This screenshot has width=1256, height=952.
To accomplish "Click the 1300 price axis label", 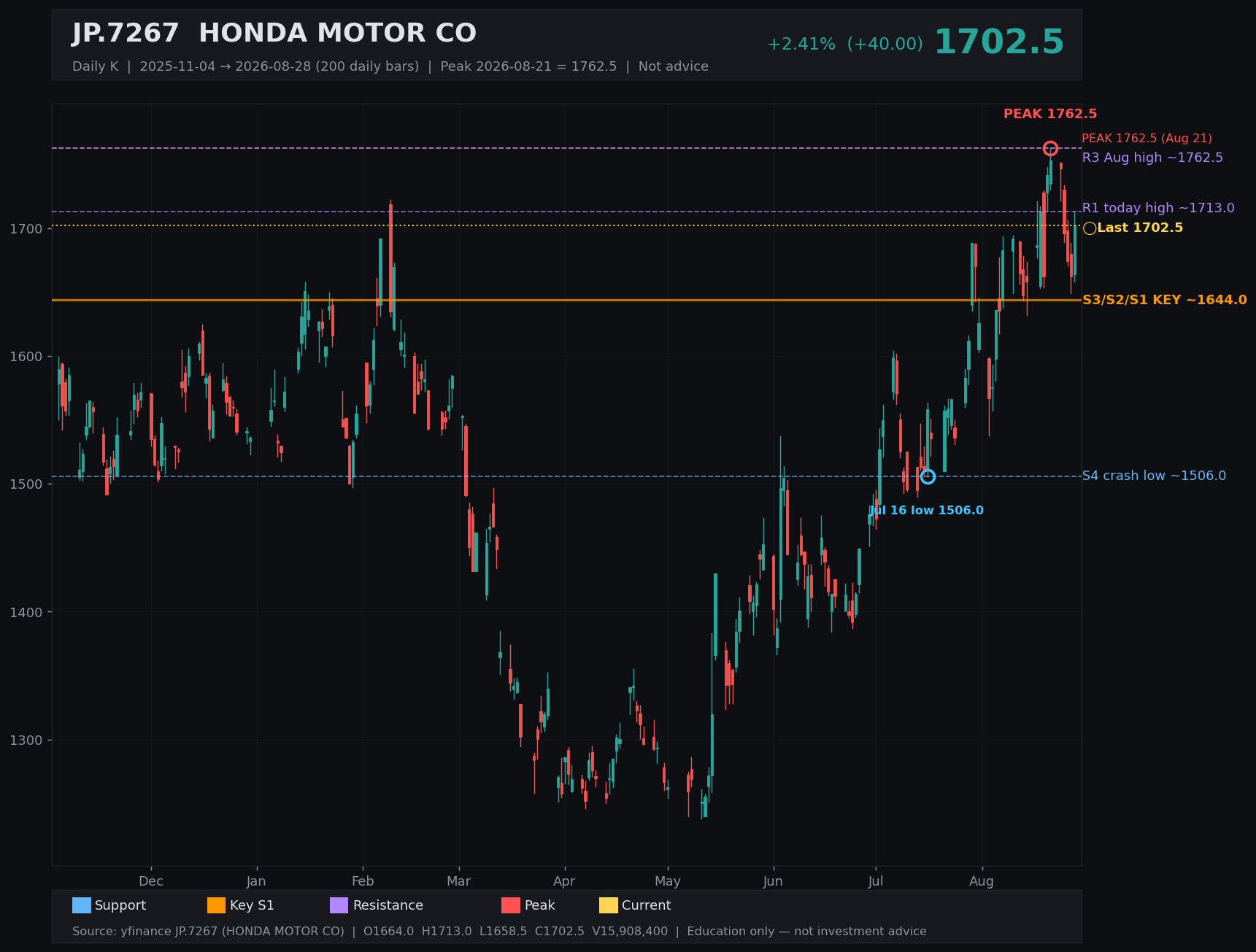I will (26, 740).
